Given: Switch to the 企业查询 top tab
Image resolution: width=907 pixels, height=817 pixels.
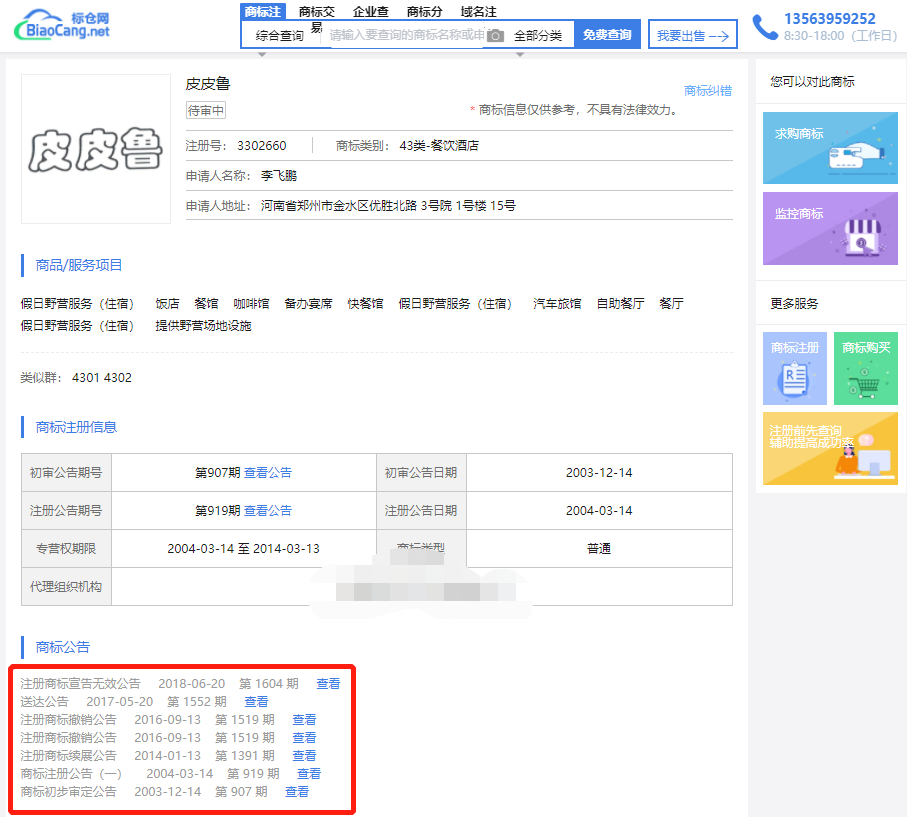Looking at the screenshot, I should click(371, 12).
